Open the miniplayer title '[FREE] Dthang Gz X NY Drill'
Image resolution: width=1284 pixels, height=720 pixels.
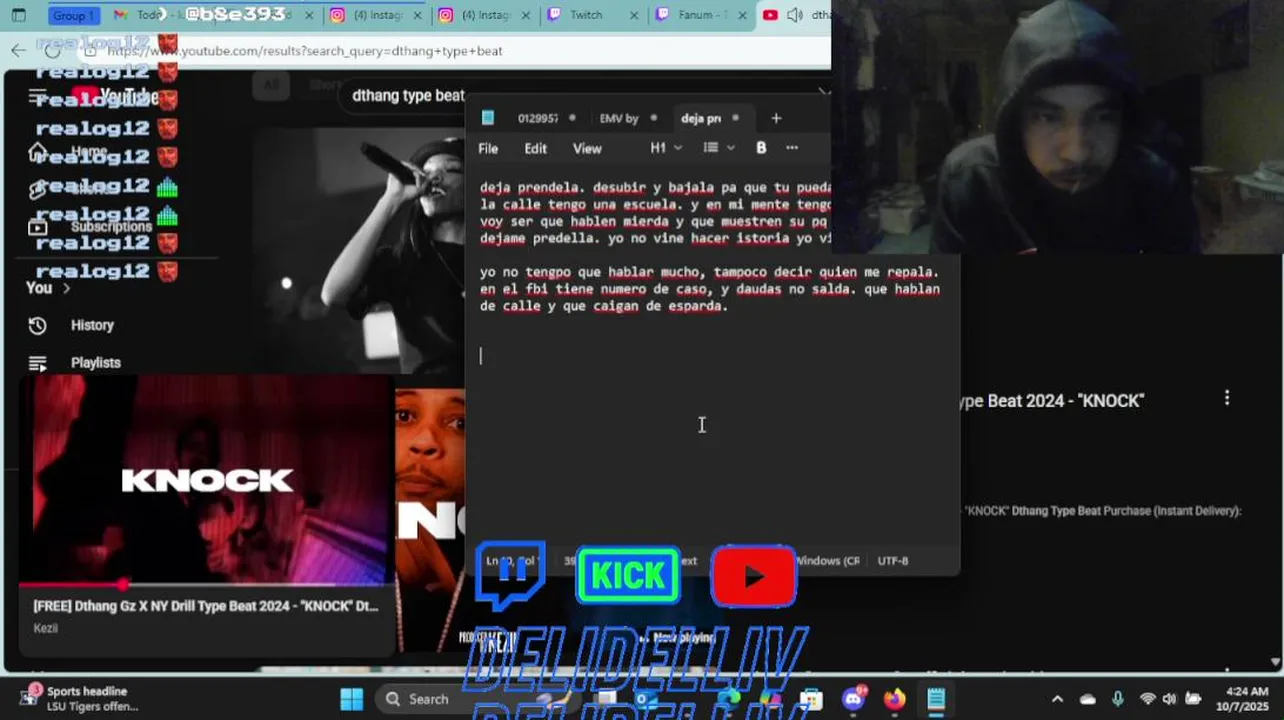click(206, 606)
